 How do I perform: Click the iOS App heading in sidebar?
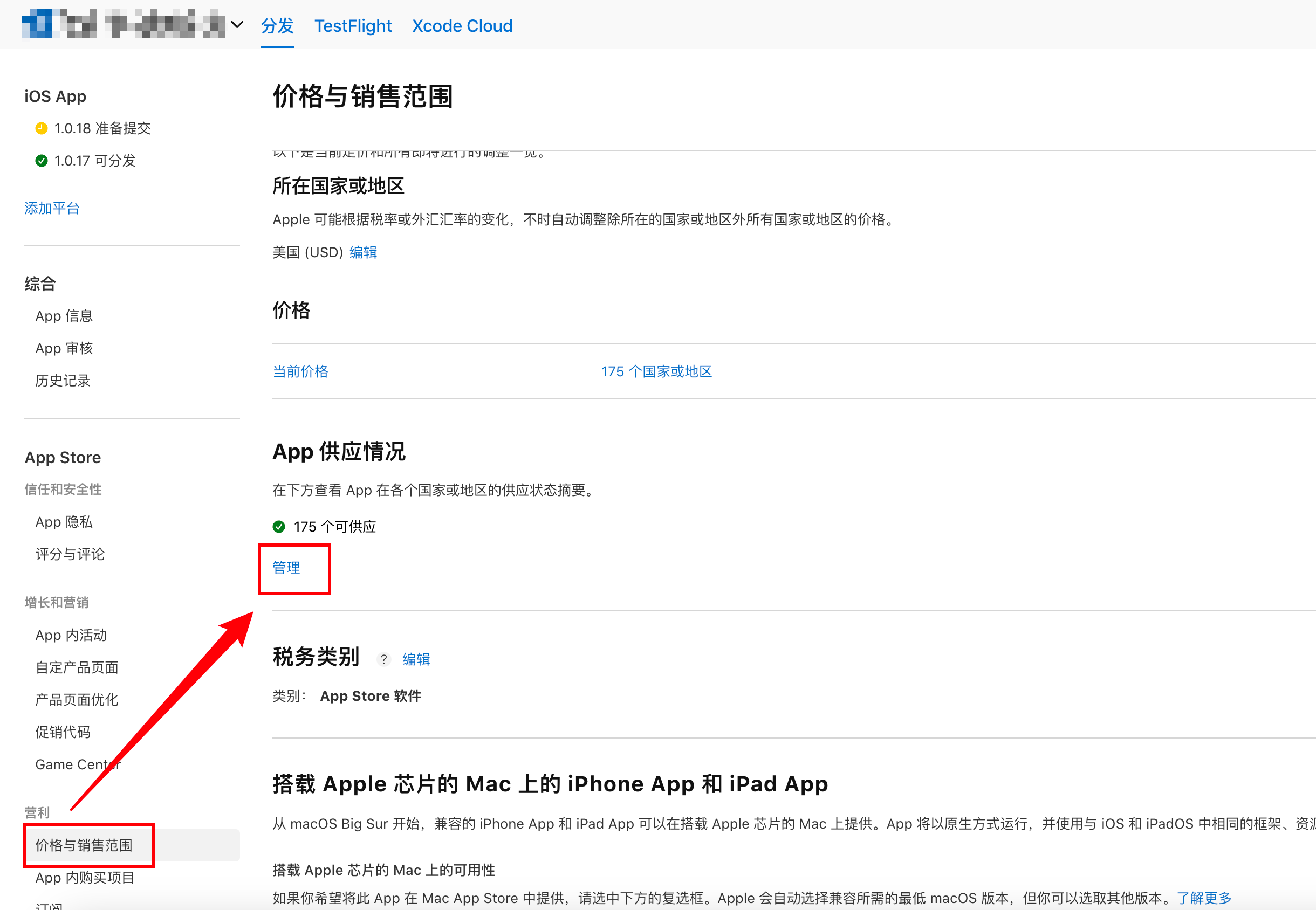click(56, 96)
